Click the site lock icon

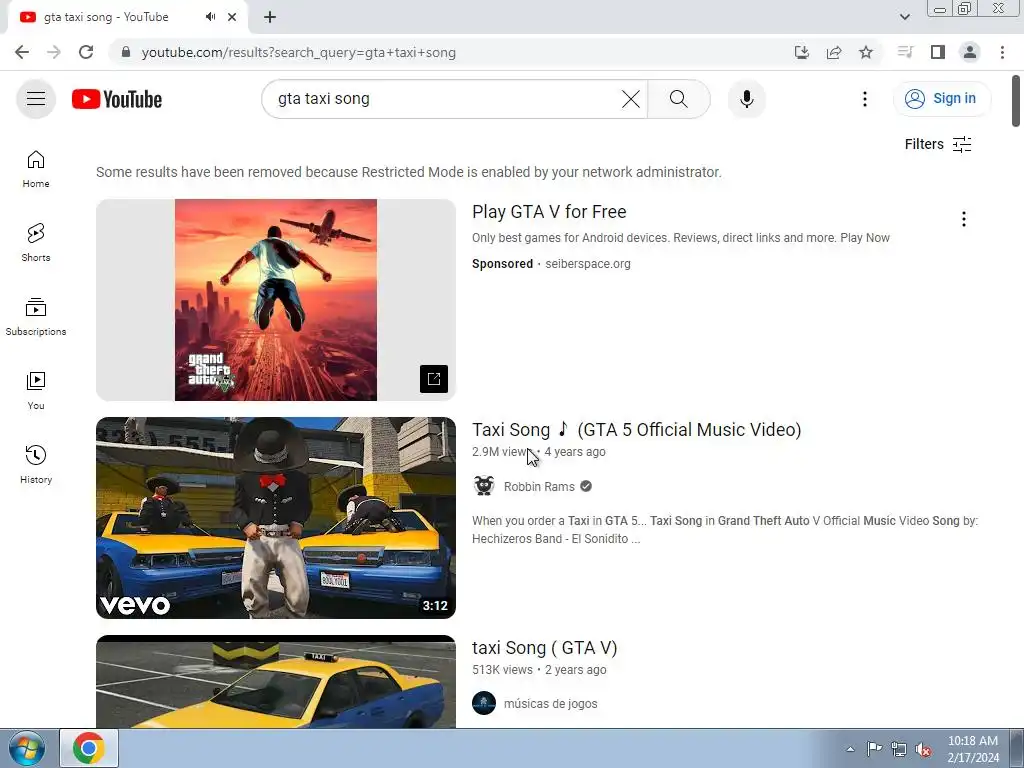point(126,52)
